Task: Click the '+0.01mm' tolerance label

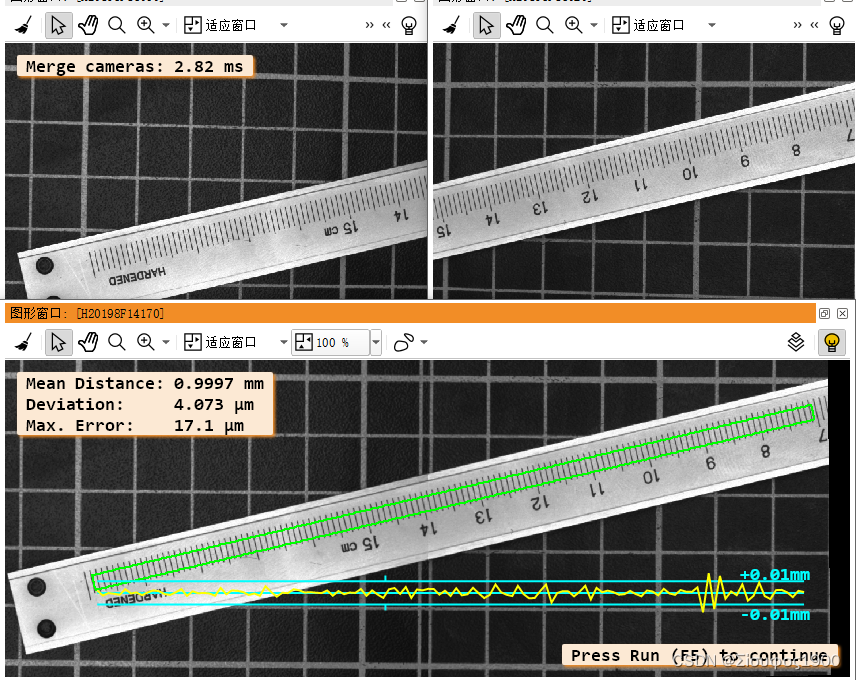Action: 775,575
